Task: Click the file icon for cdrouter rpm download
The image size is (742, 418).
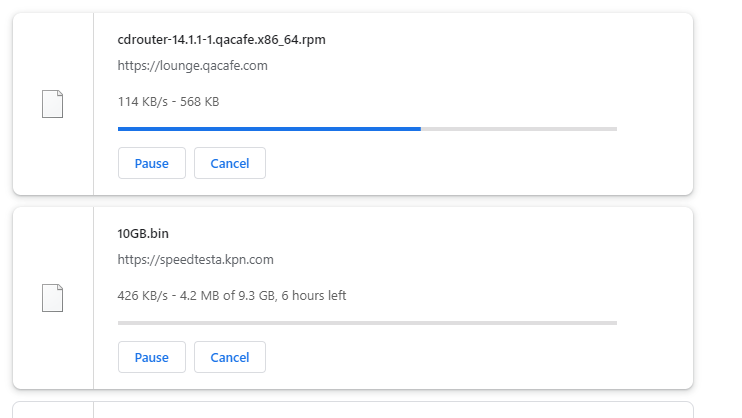Action: coord(52,104)
